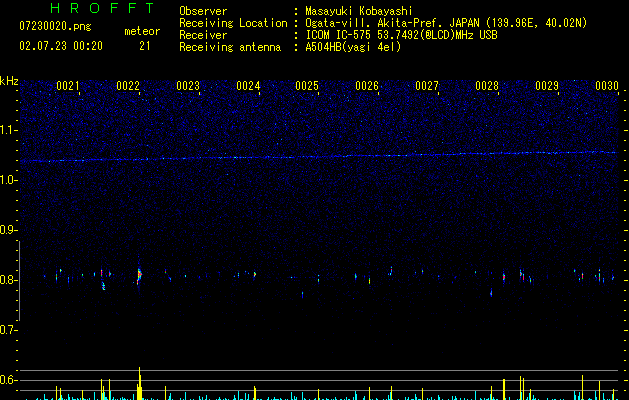Screen dimensions: 629x400
Task: Click the HROFFT title text
Action: tap(103, 8)
